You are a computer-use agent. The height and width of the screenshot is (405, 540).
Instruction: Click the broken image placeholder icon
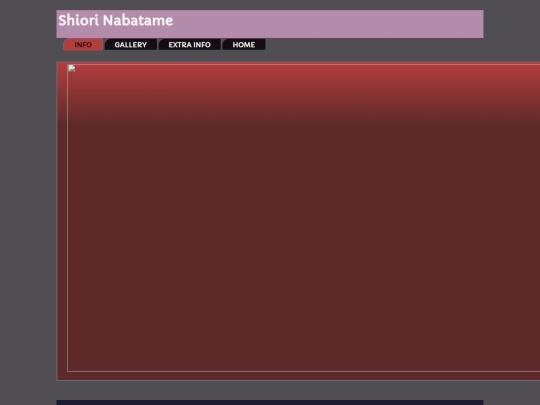(x=72, y=68)
